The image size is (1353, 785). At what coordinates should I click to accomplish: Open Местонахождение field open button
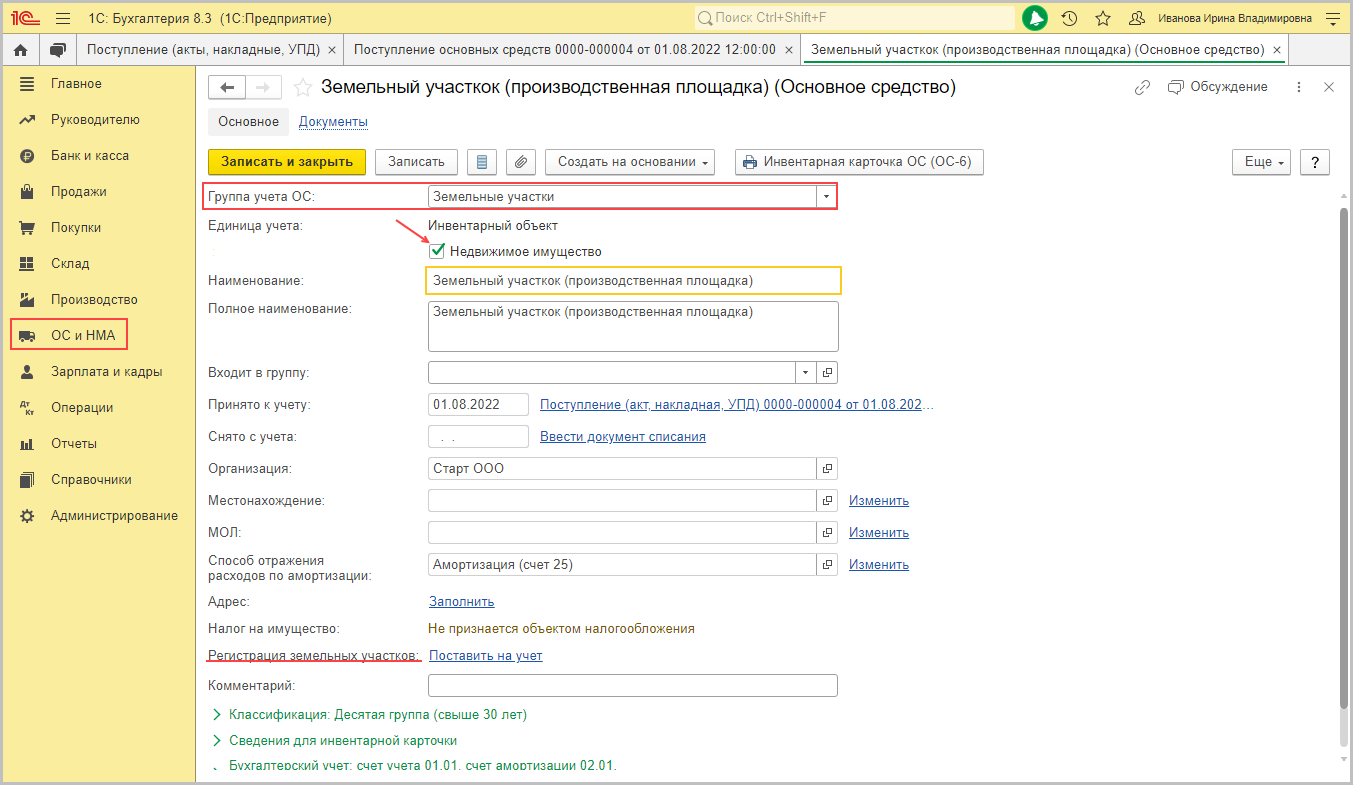click(x=827, y=500)
